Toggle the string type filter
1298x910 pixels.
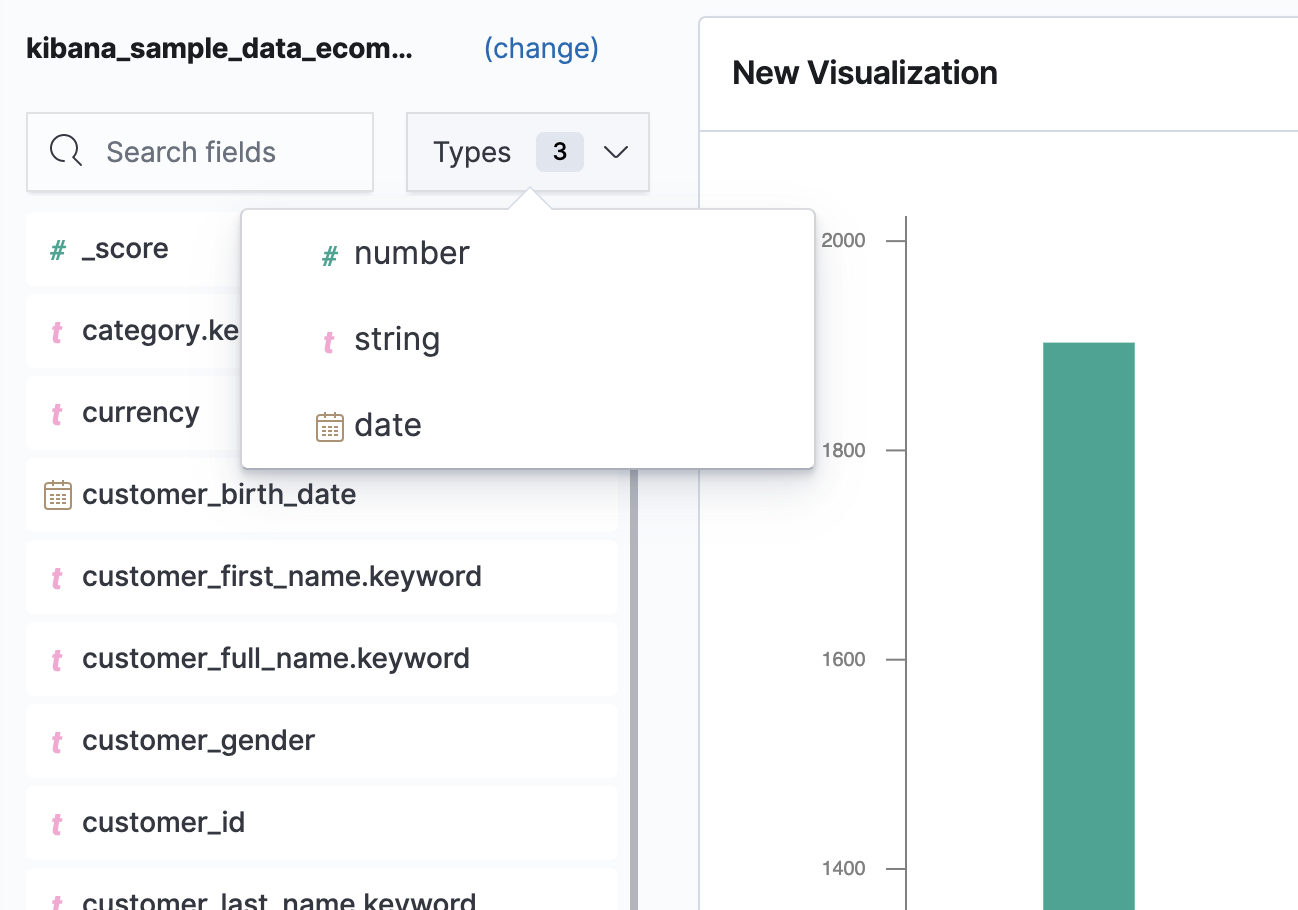[397, 340]
